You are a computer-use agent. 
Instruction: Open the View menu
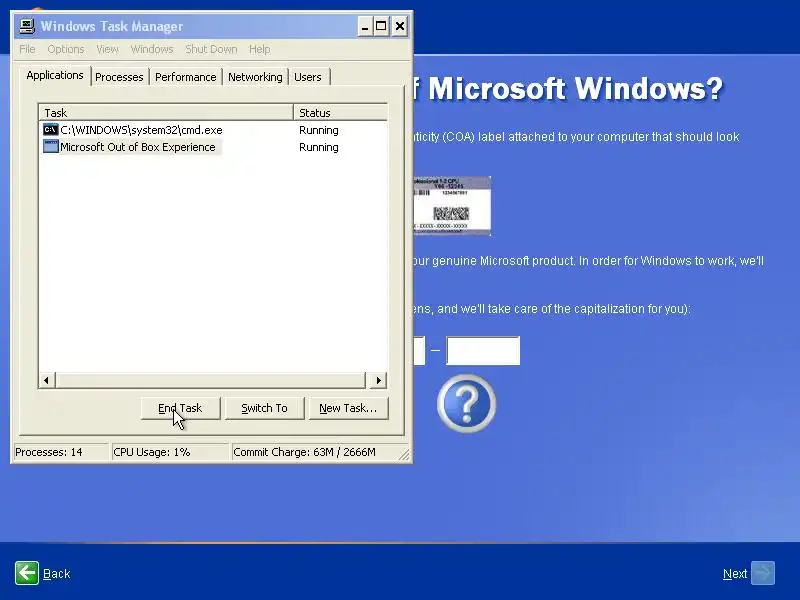click(x=107, y=49)
